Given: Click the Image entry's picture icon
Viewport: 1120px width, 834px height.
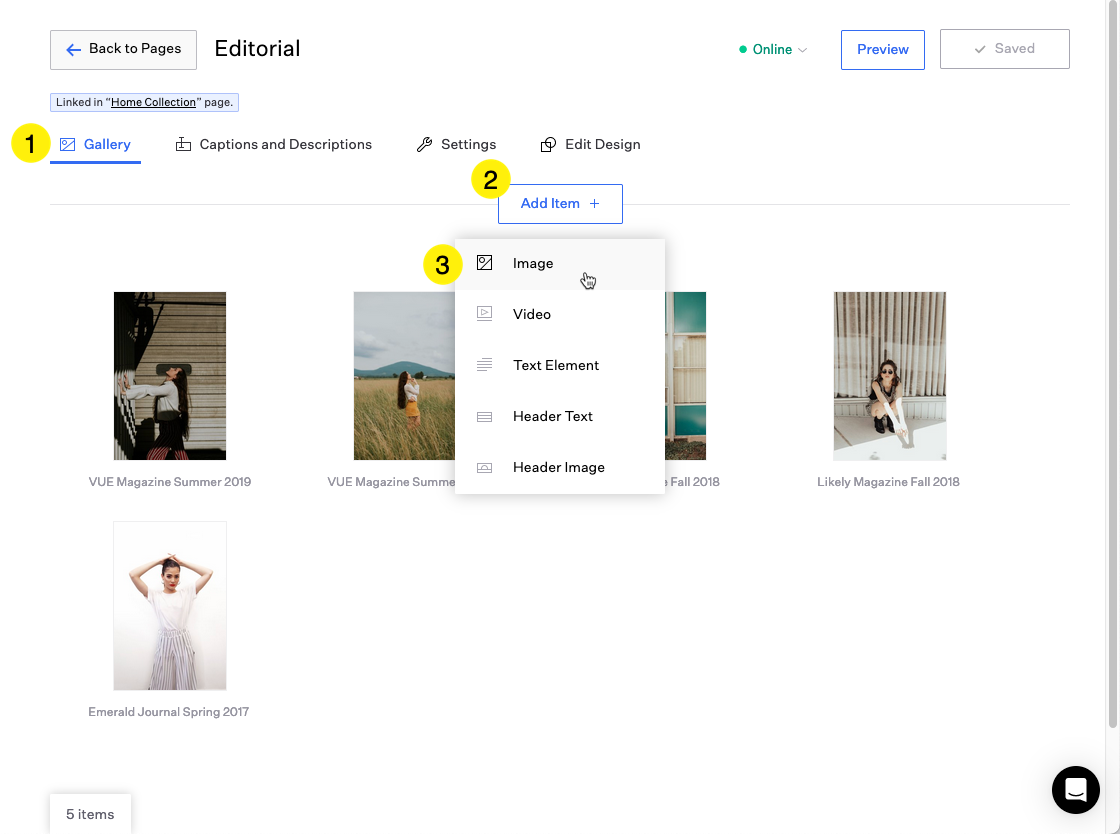Looking at the screenshot, I should click(484, 263).
